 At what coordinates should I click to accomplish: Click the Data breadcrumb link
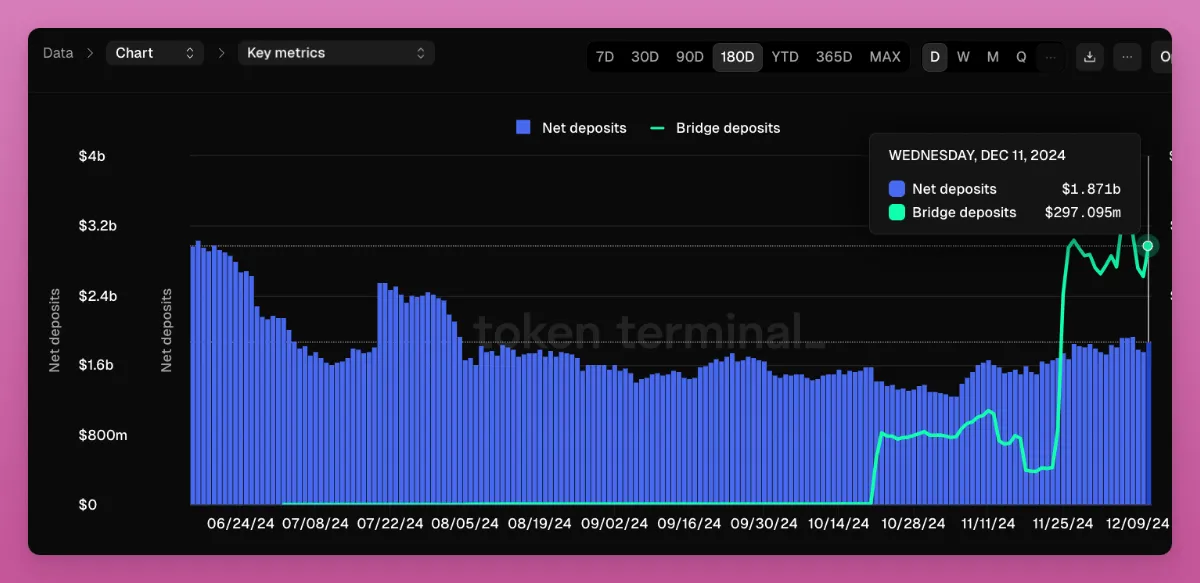point(58,53)
